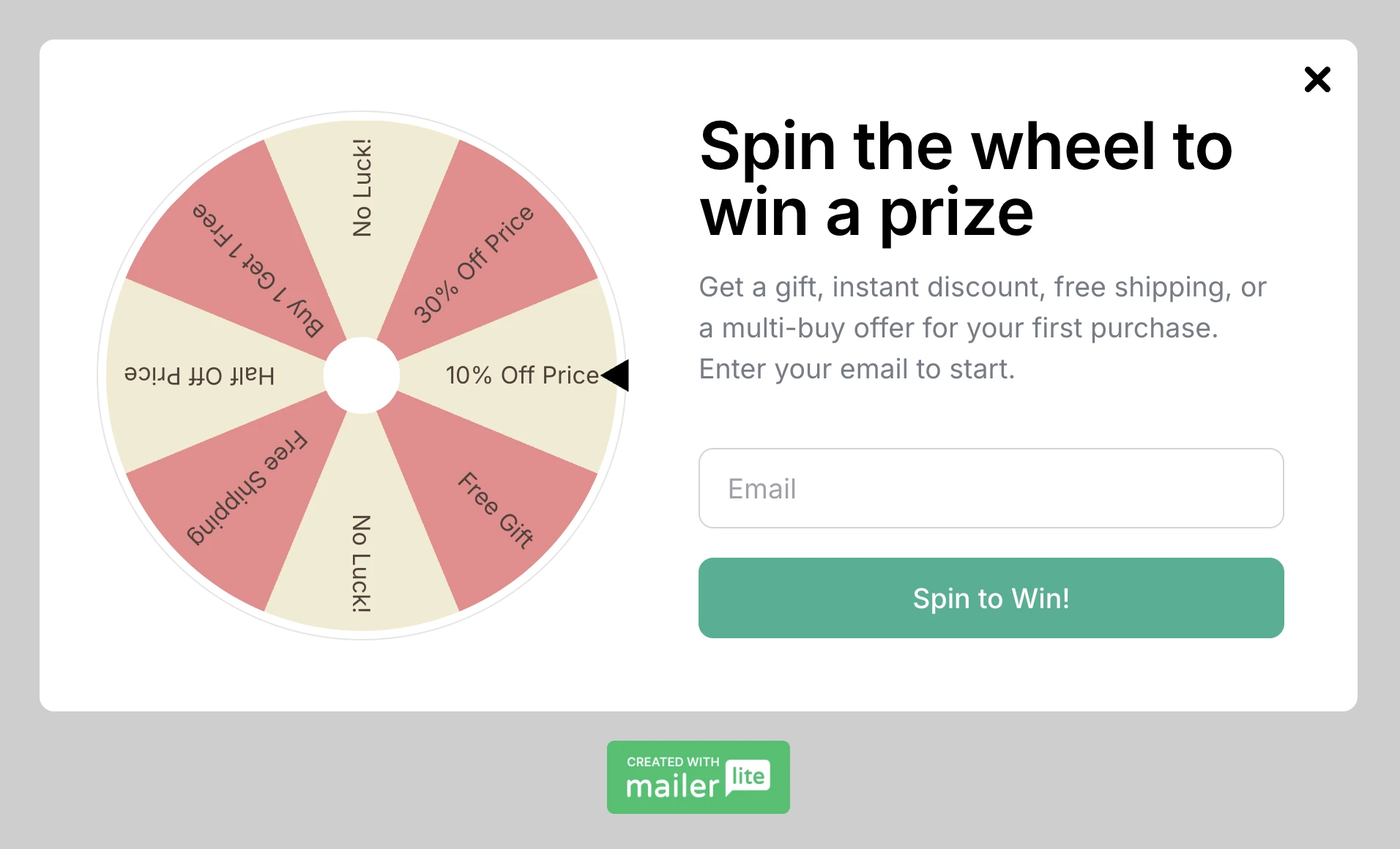Click the Buy 1 Get 1 Free segment

tap(256, 269)
